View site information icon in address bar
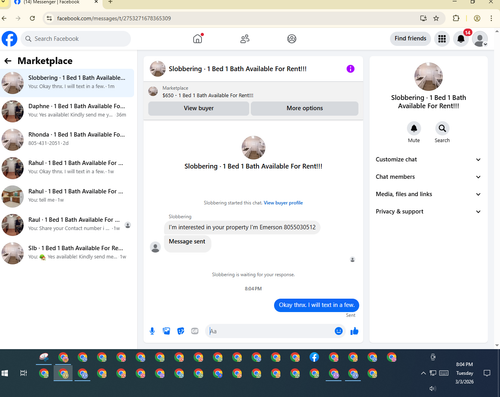 pyautogui.click(x=49, y=18)
